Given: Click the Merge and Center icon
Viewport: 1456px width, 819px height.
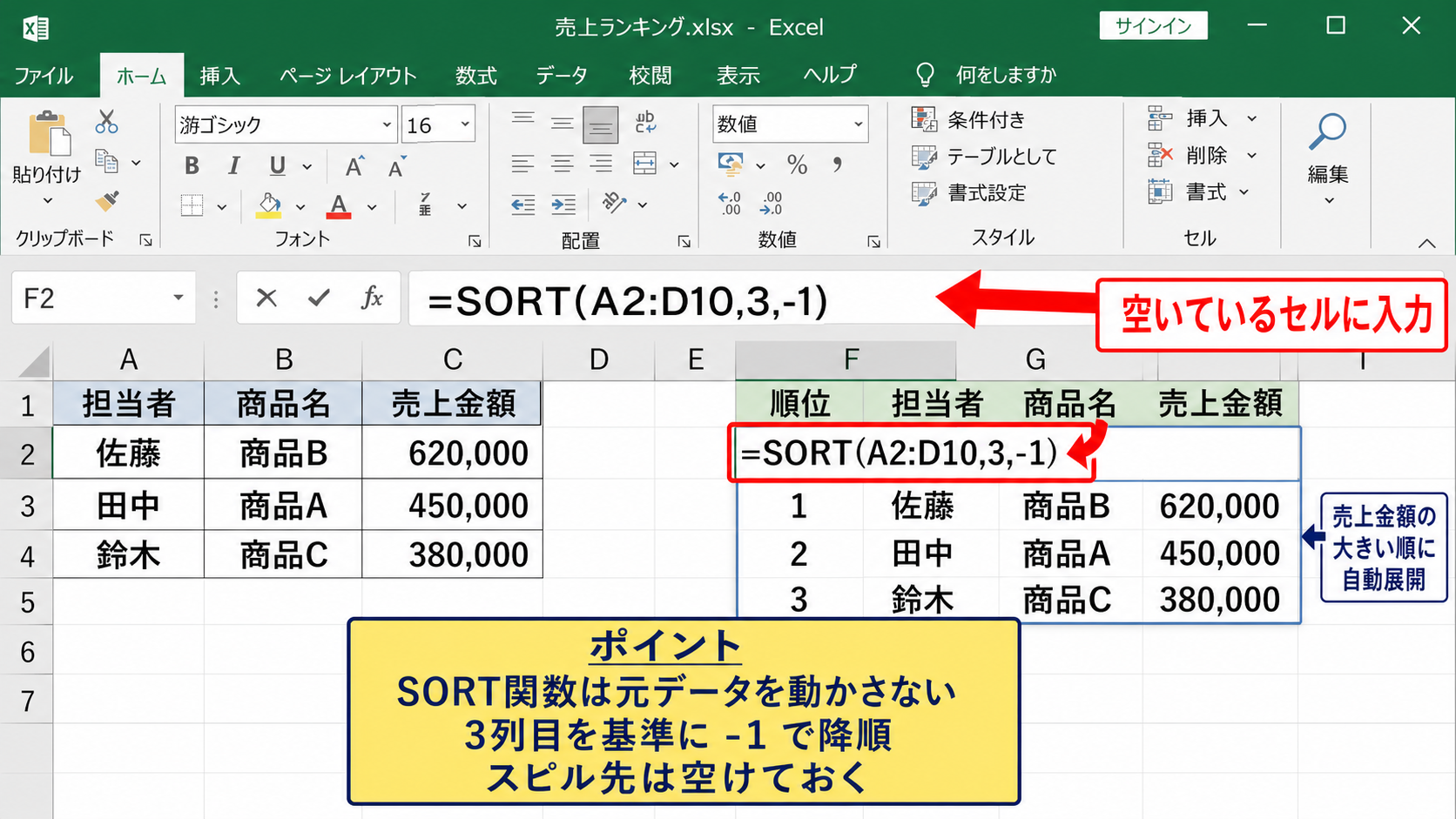Looking at the screenshot, I should coord(644,164).
